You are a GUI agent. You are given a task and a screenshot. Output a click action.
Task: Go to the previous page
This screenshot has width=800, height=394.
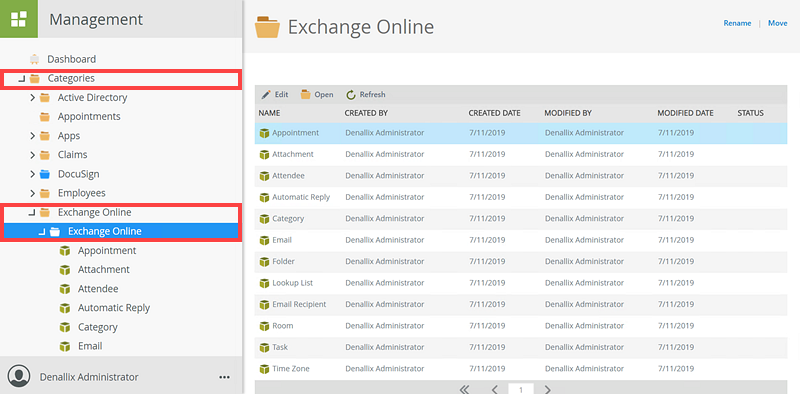pyautogui.click(x=494, y=390)
